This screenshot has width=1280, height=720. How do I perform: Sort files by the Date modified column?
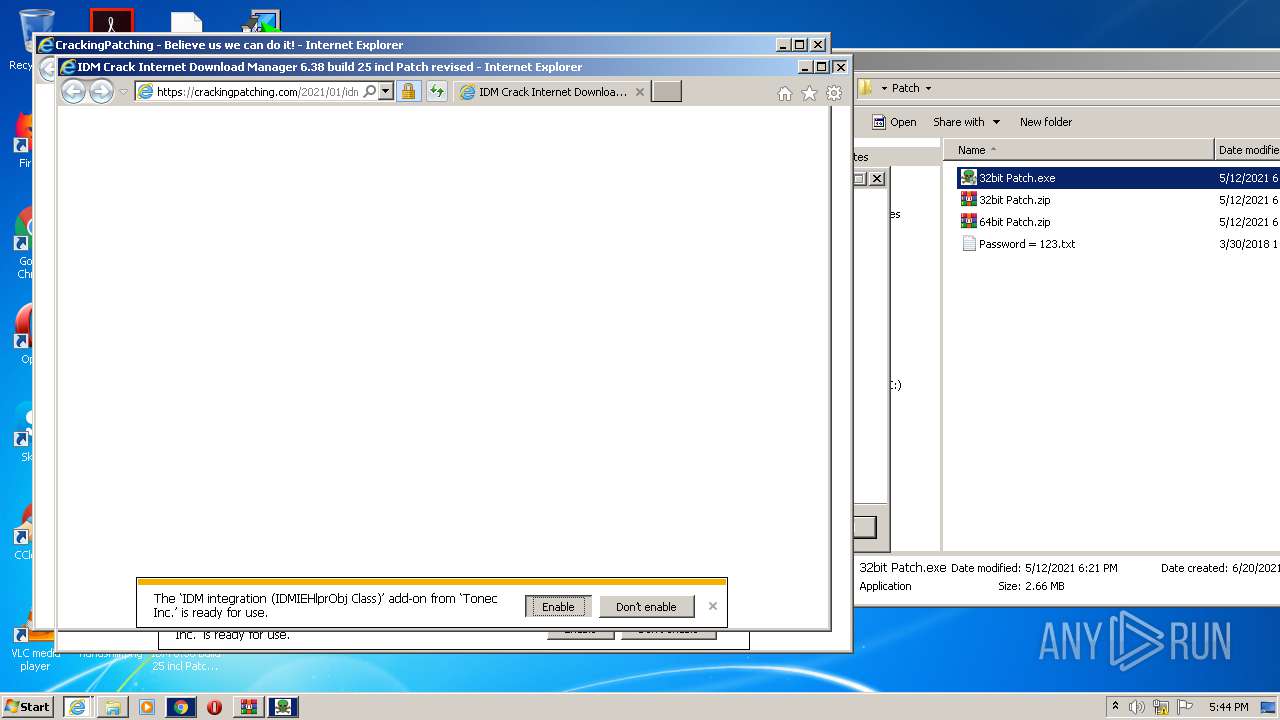(x=1248, y=150)
